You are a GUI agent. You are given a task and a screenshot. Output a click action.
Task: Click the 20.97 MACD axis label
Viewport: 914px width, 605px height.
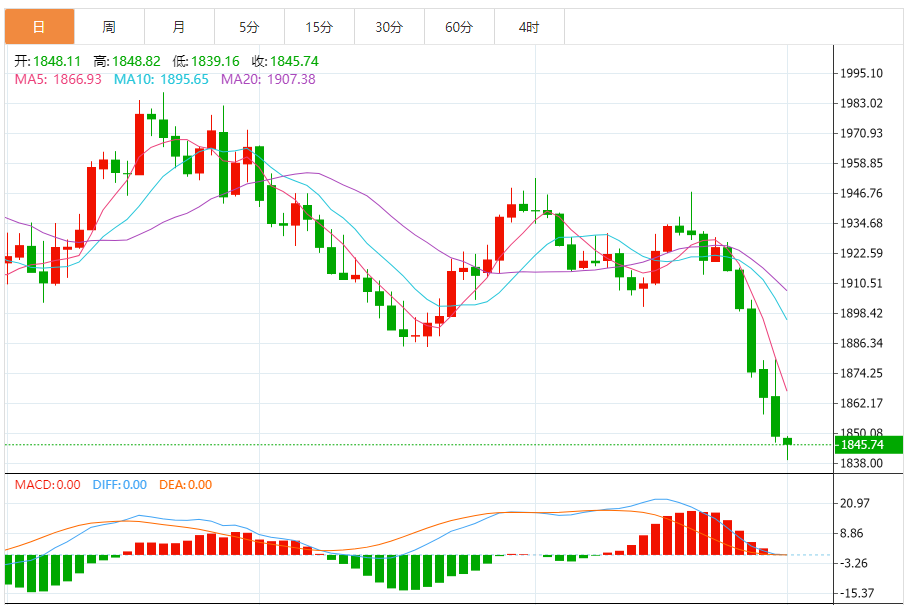[855, 504]
